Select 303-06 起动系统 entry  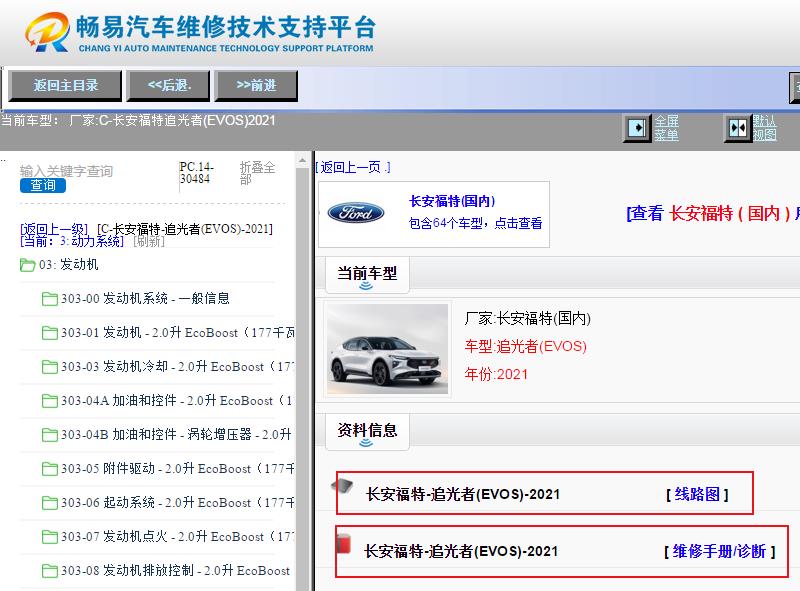[x=178, y=503]
